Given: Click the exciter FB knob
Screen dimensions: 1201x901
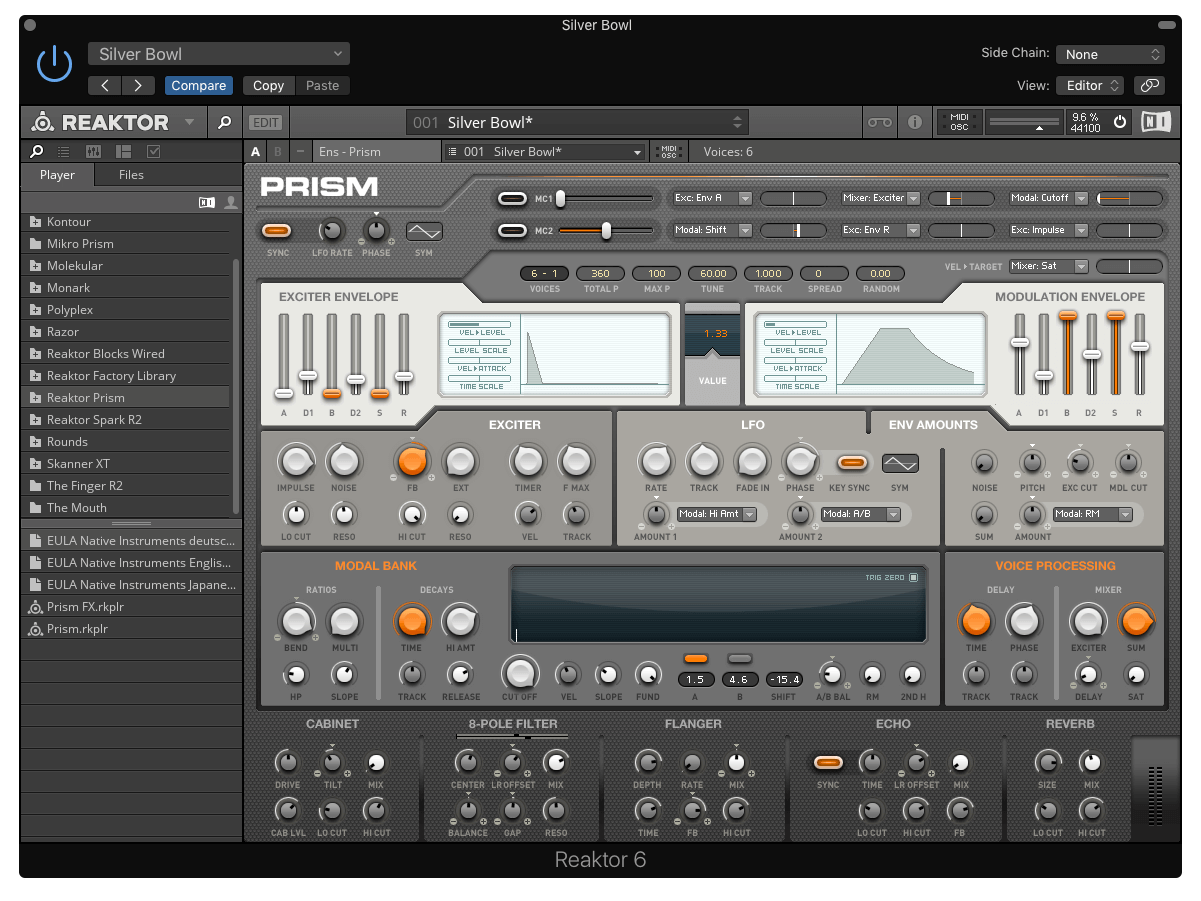Looking at the screenshot, I should coord(411,461).
